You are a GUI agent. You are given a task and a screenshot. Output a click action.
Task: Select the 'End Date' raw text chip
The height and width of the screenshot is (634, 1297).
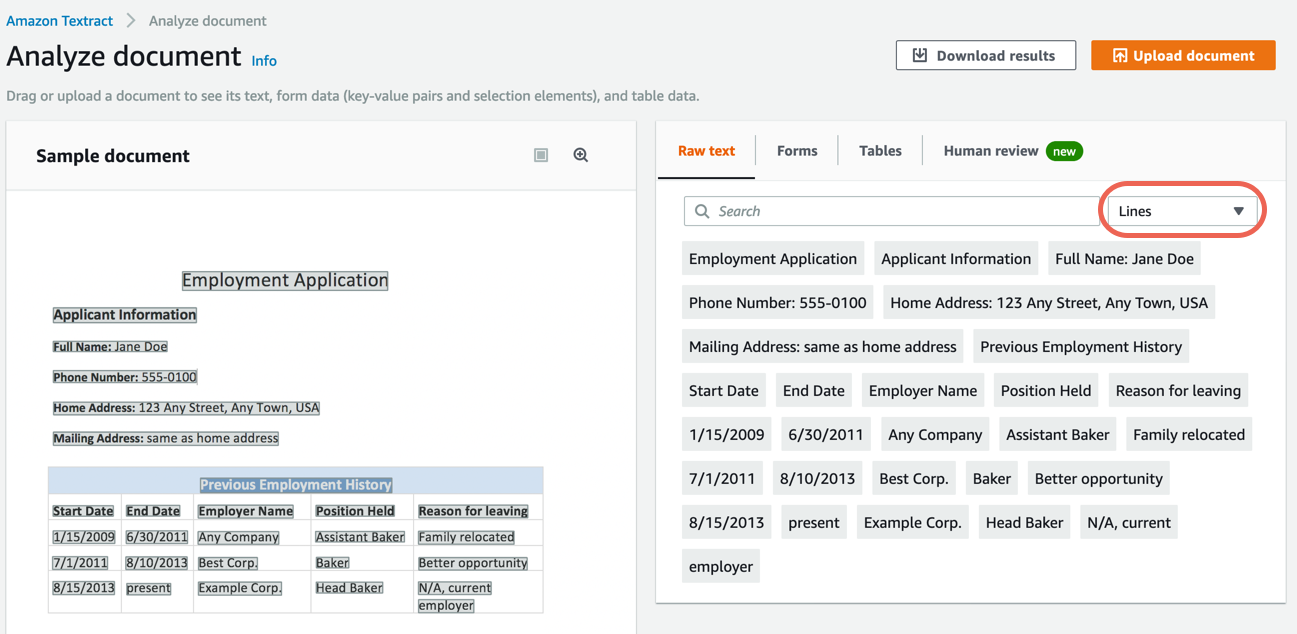tap(814, 391)
